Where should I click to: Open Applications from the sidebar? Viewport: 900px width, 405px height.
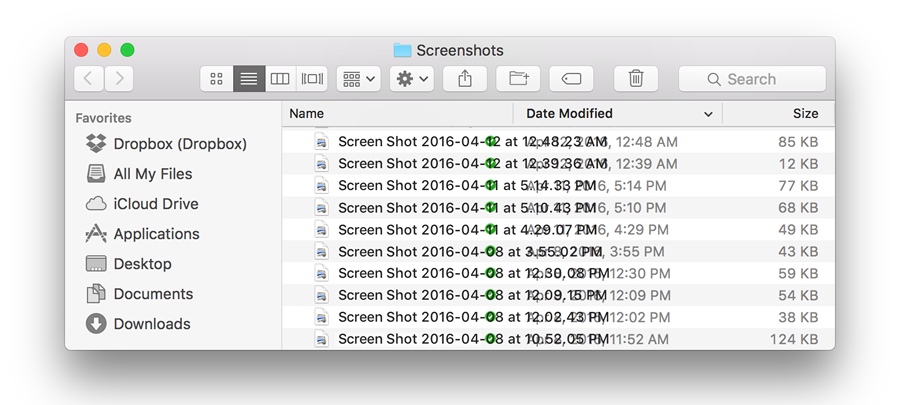point(156,234)
